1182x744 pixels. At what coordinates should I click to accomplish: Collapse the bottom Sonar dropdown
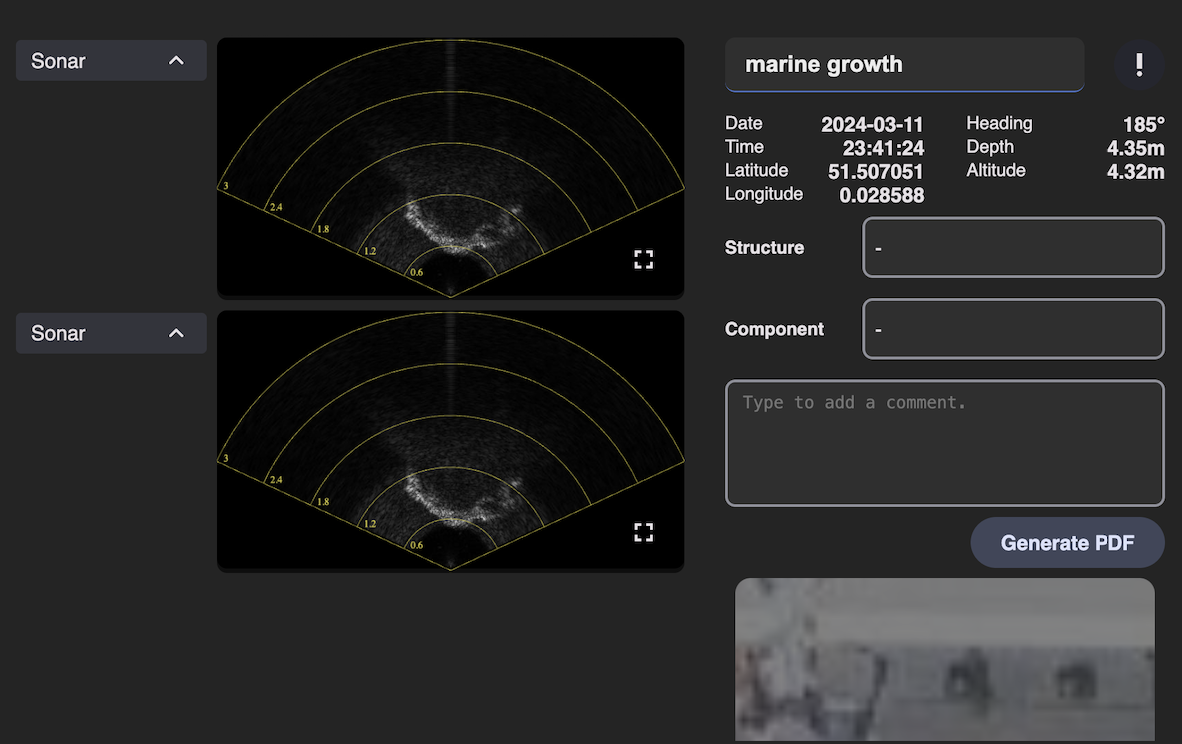click(111, 333)
